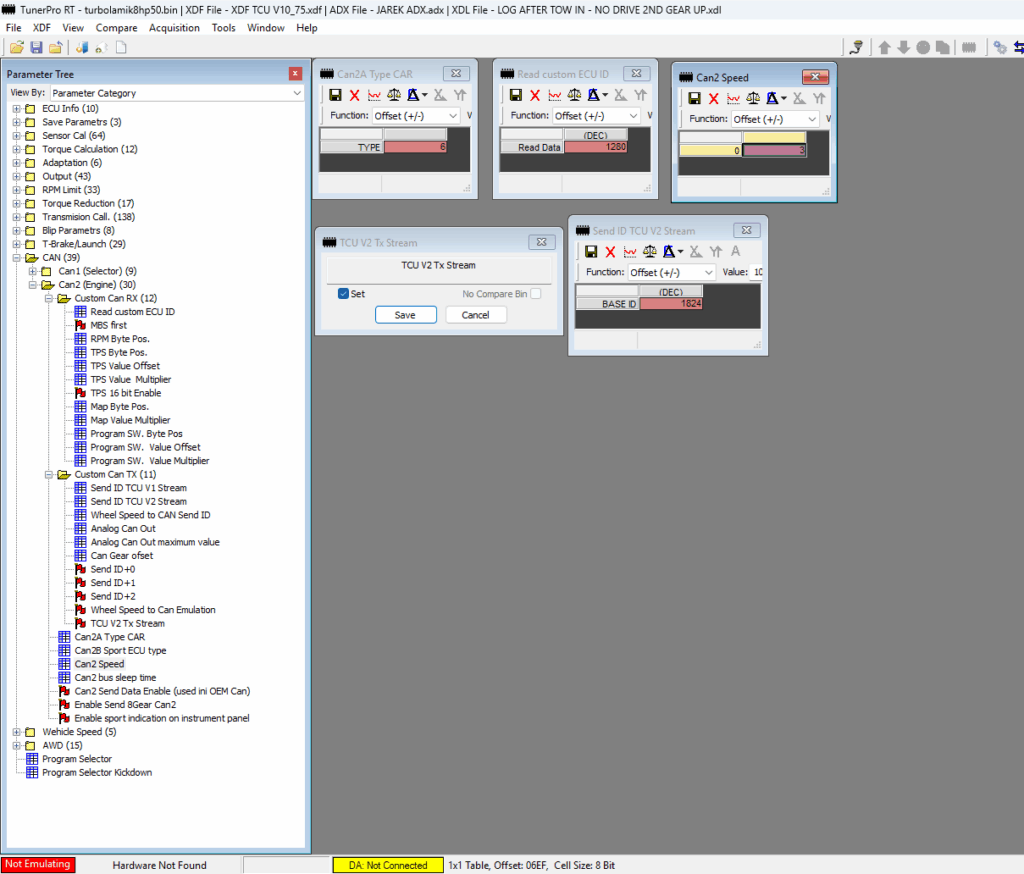
Task: Click the red X icon in Can2A Type CAR window
Action: [354, 95]
